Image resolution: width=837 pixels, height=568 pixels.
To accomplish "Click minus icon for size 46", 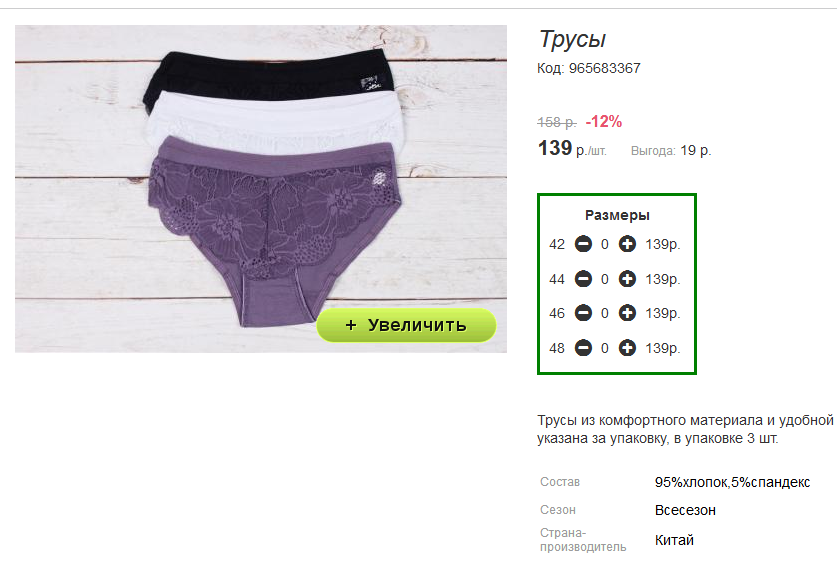I will click(583, 313).
